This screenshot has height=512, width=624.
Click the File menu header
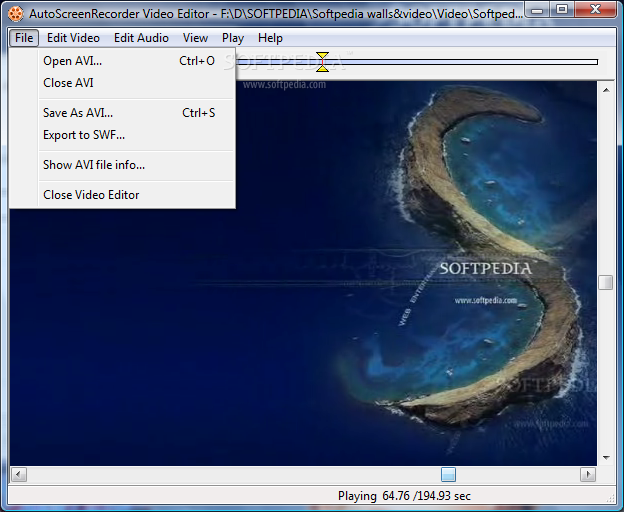(24, 38)
